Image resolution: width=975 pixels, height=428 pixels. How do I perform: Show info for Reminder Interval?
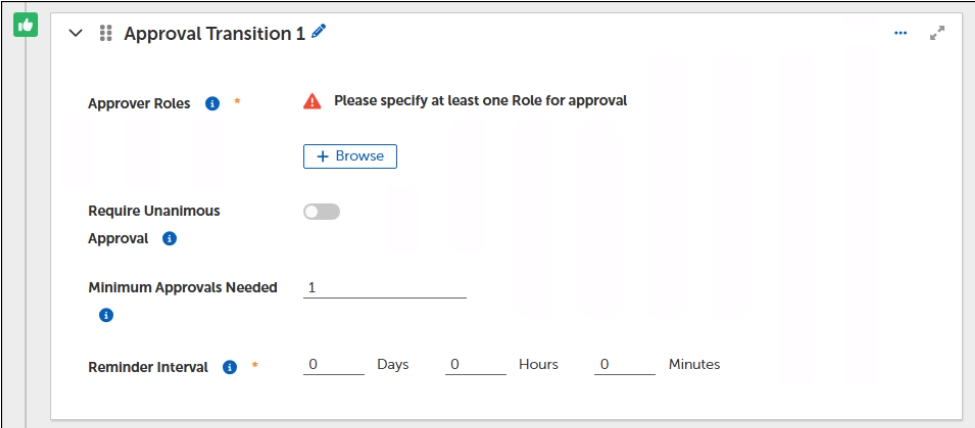point(229,367)
